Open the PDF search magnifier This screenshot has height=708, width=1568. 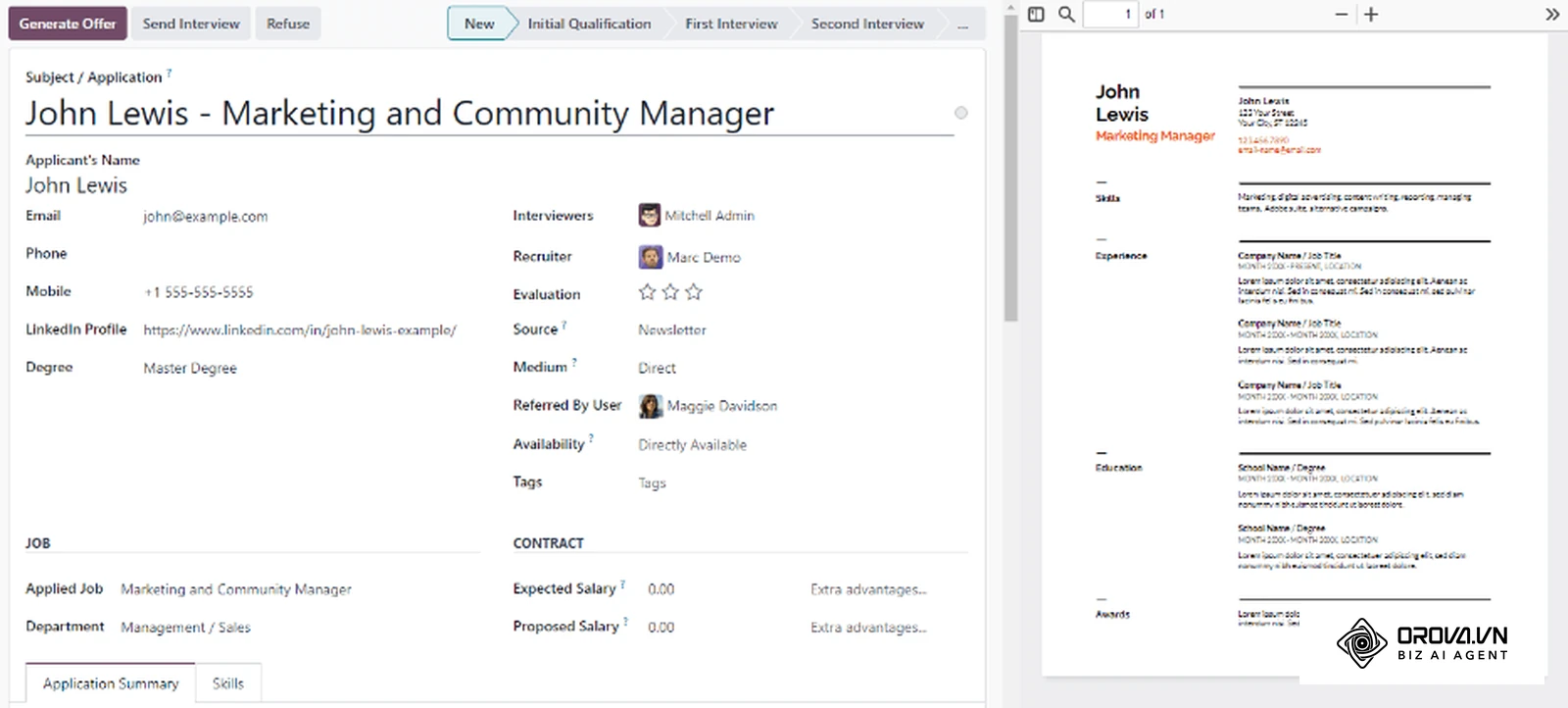click(1066, 14)
